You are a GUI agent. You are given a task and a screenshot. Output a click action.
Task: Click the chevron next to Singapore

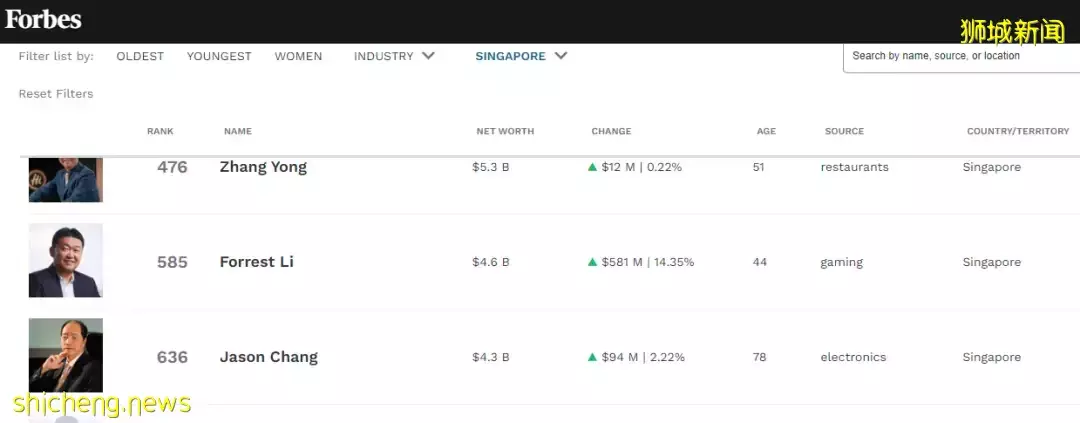[x=561, y=56]
